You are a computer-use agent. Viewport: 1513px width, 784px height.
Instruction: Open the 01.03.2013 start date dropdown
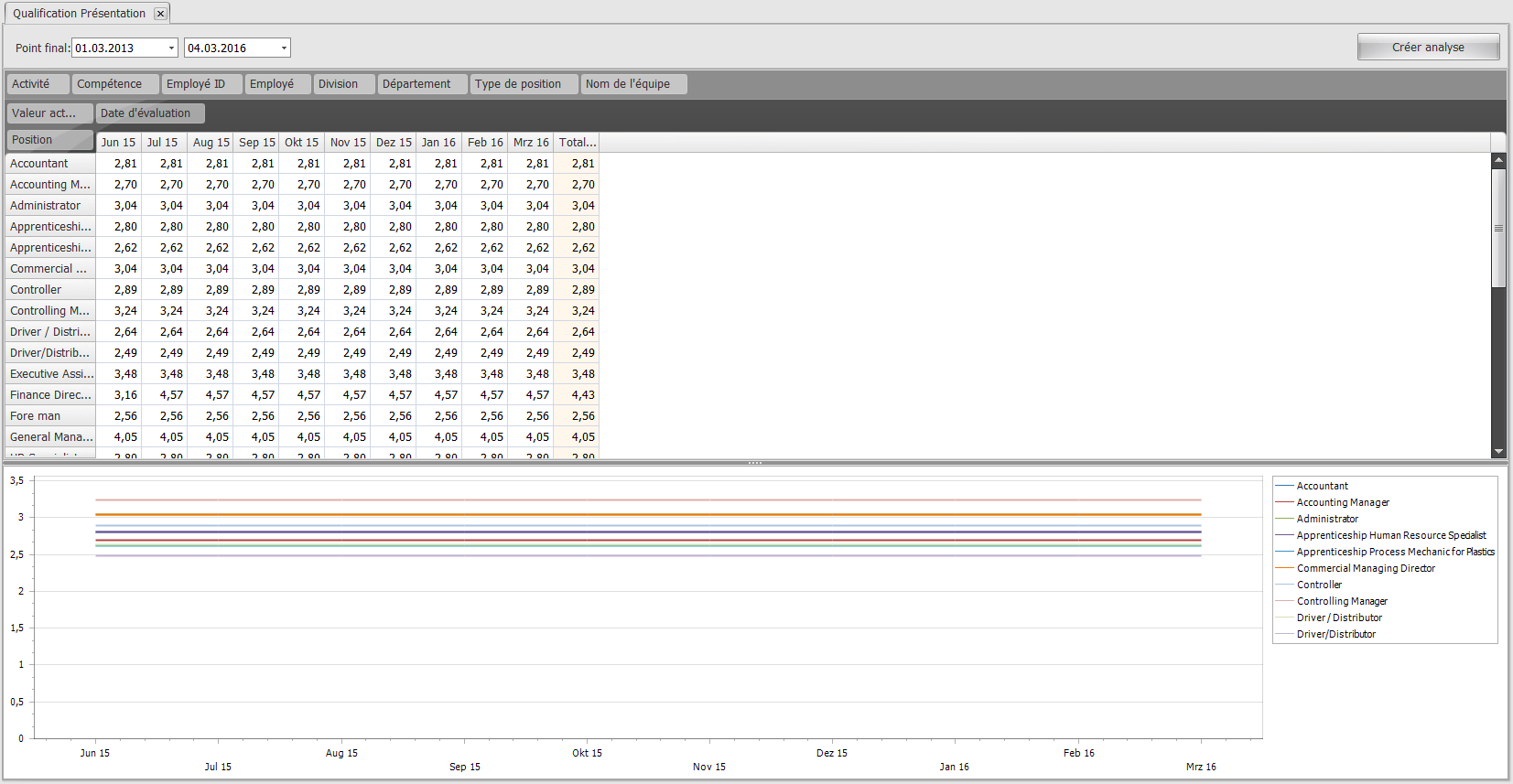(x=171, y=48)
